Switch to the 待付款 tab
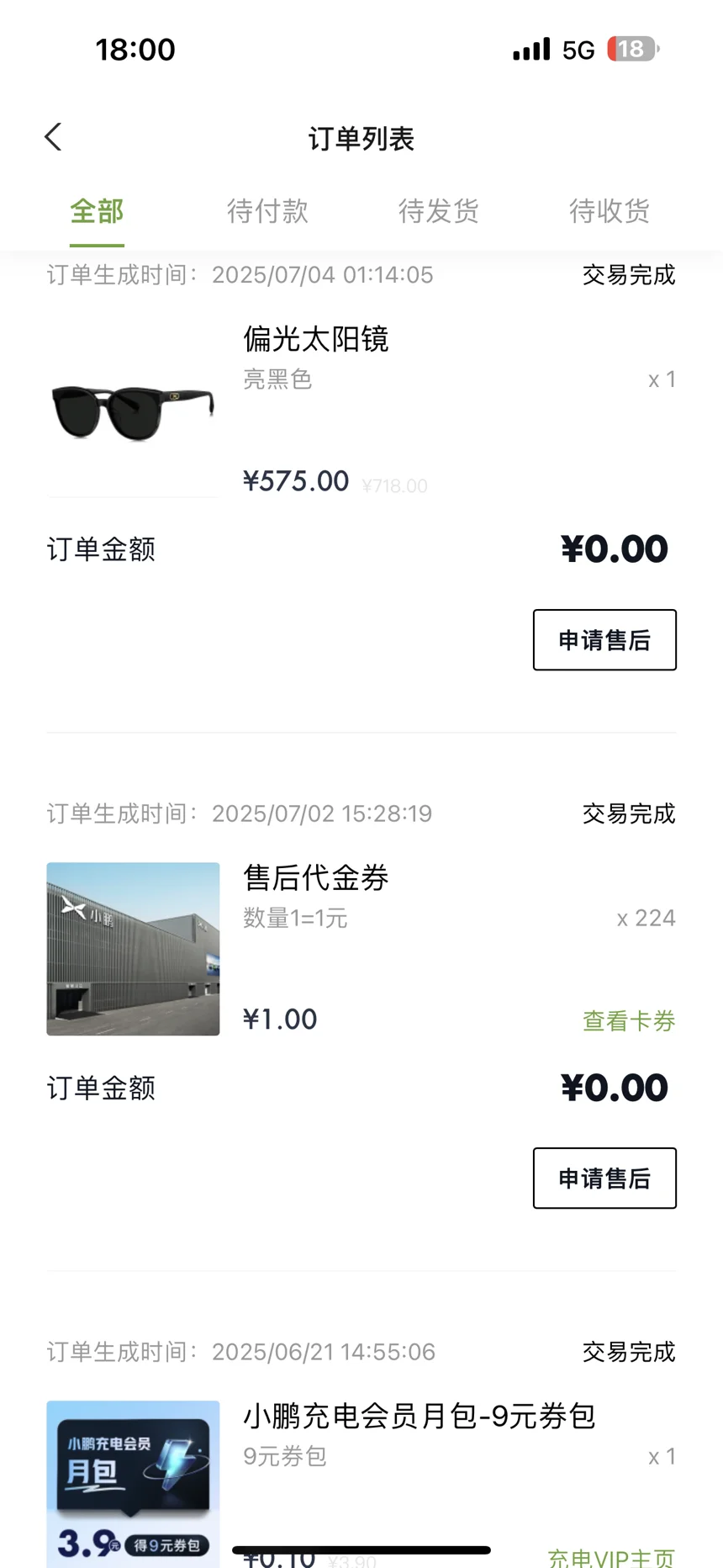The height and width of the screenshot is (1568, 723). [x=267, y=211]
